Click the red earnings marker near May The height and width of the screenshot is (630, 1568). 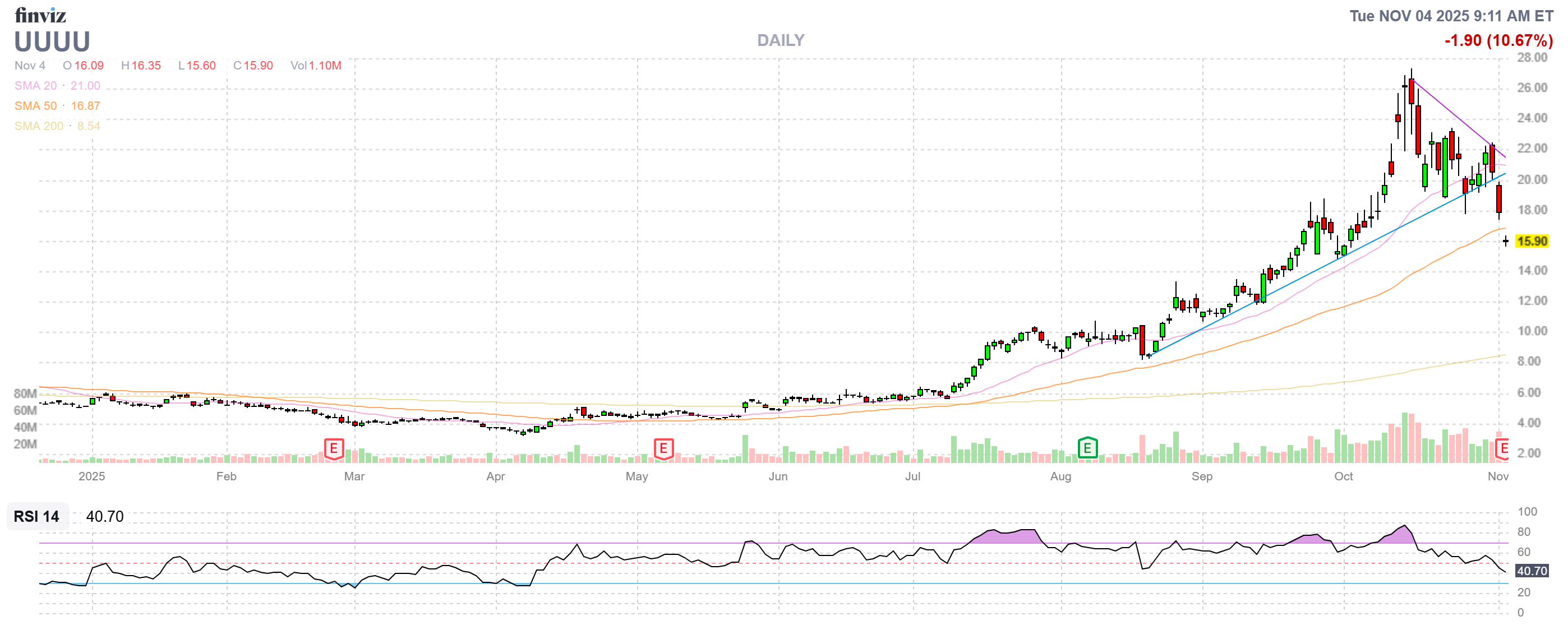click(663, 448)
